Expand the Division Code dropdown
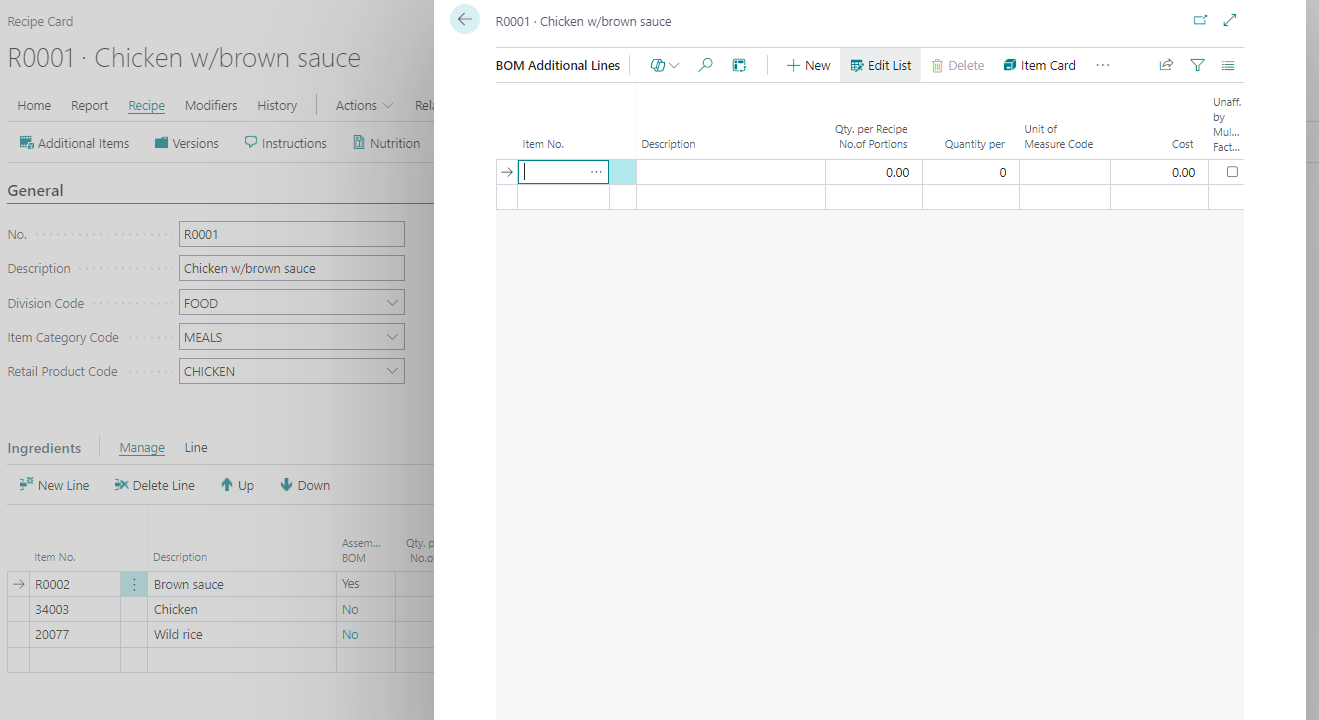1319x720 pixels. click(x=392, y=303)
